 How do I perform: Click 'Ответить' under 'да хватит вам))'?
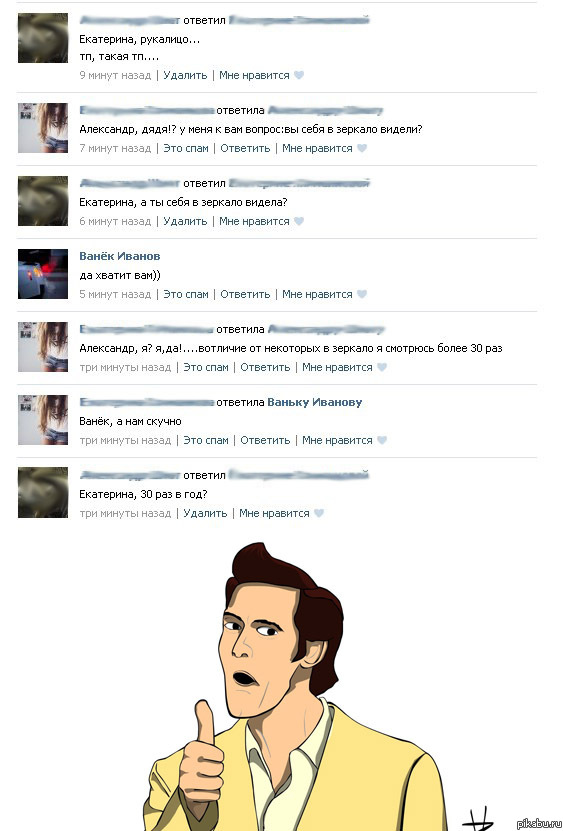click(245, 294)
